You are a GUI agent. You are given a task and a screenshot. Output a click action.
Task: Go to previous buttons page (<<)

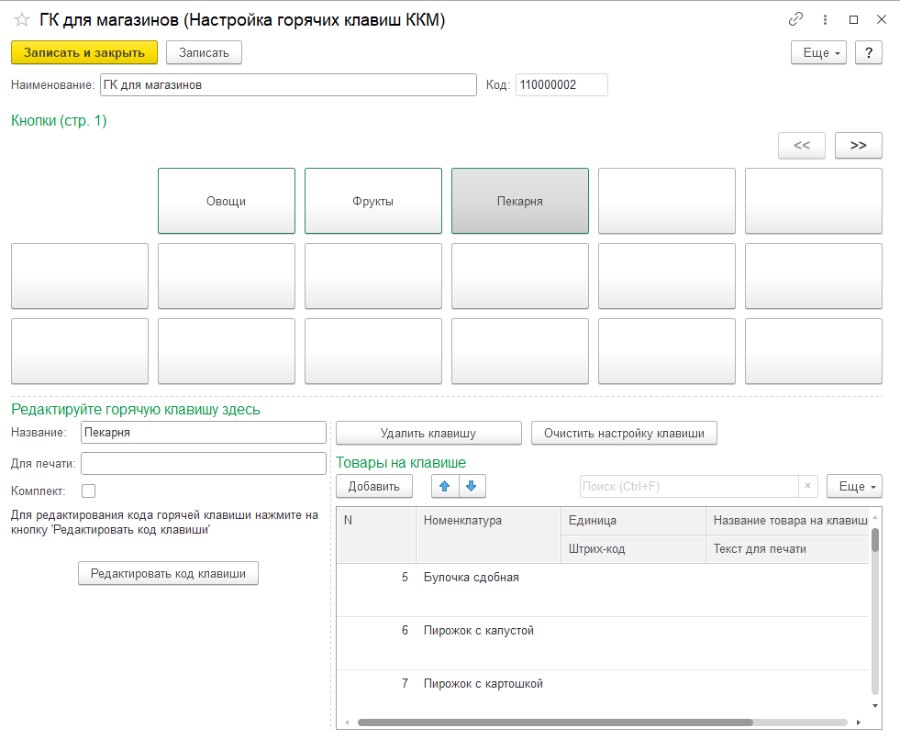pos(801,146)
